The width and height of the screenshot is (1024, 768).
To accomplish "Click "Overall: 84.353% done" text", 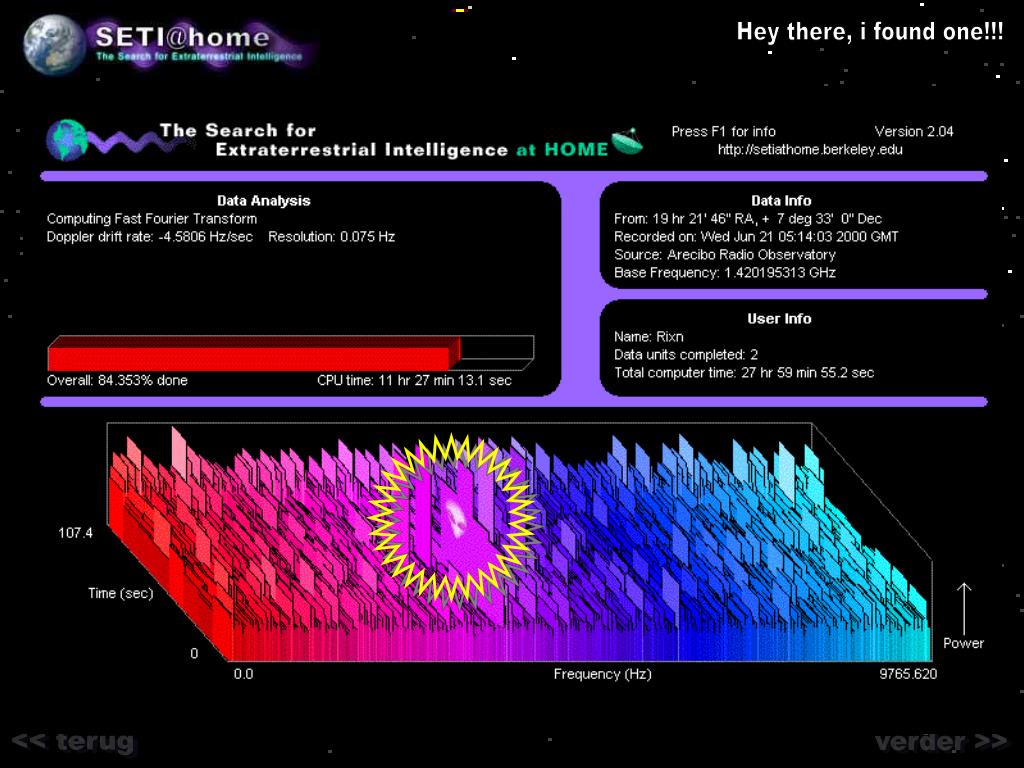I will (117, 380).
